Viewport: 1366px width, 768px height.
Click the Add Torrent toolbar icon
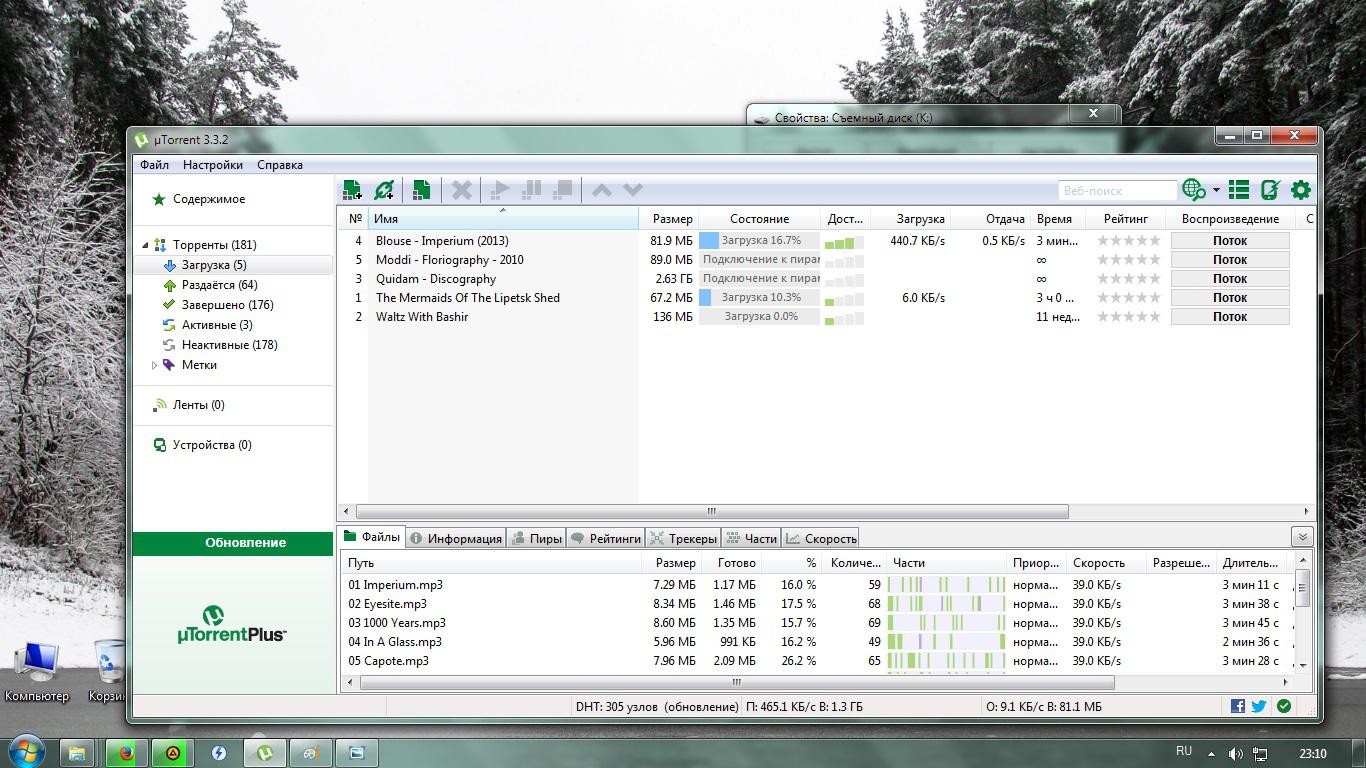(352, 189)
